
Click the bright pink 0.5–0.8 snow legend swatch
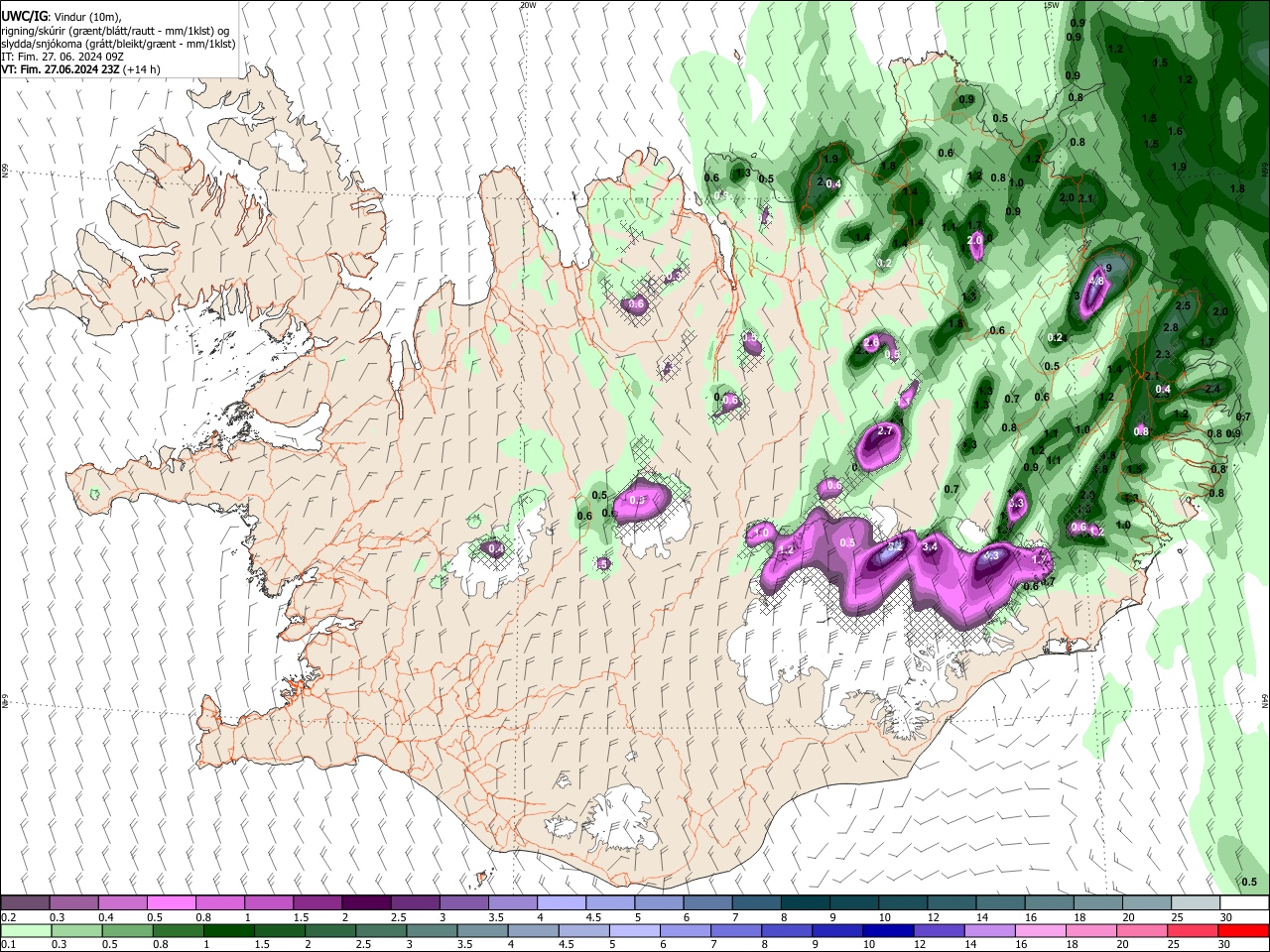point(172,903)
